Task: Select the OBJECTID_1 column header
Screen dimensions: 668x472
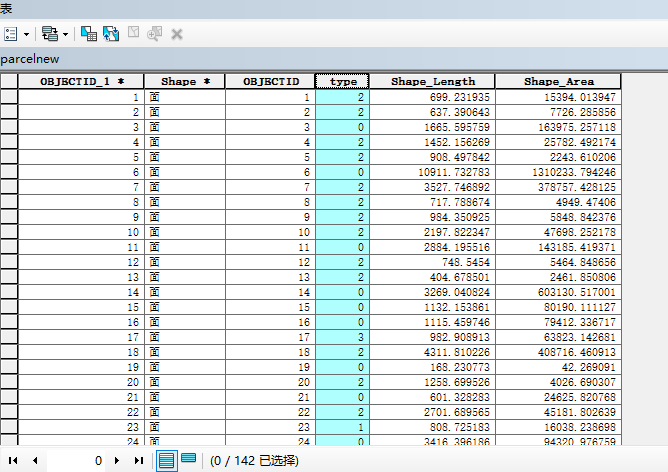Action: point(81,81)
